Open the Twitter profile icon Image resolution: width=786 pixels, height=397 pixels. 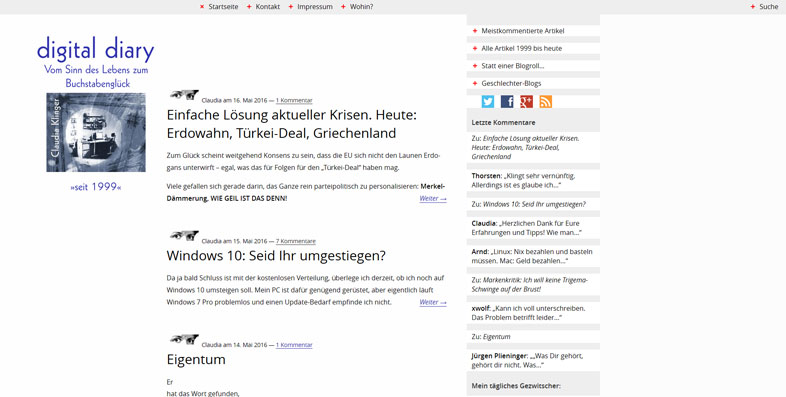(488, 102)
